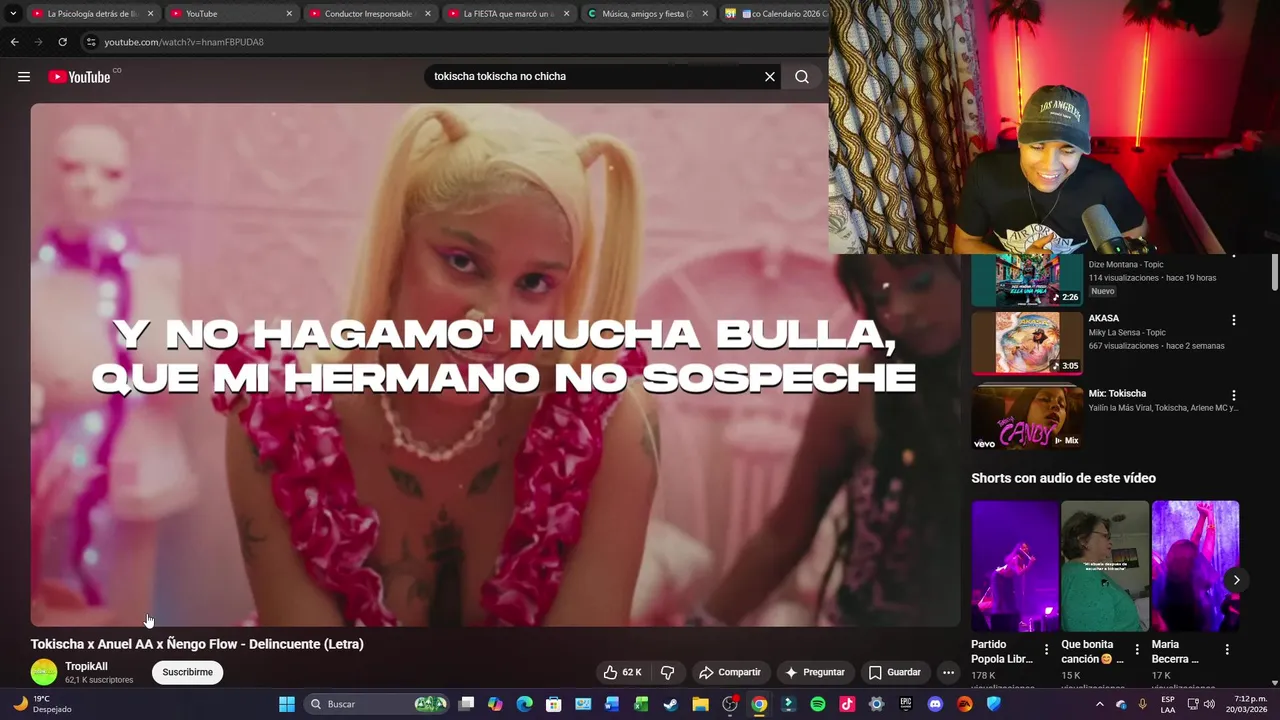Viewport: 1280px width, 720px height.
Task: Open options for 'Que bonita canción' short
Action: 1137,649
